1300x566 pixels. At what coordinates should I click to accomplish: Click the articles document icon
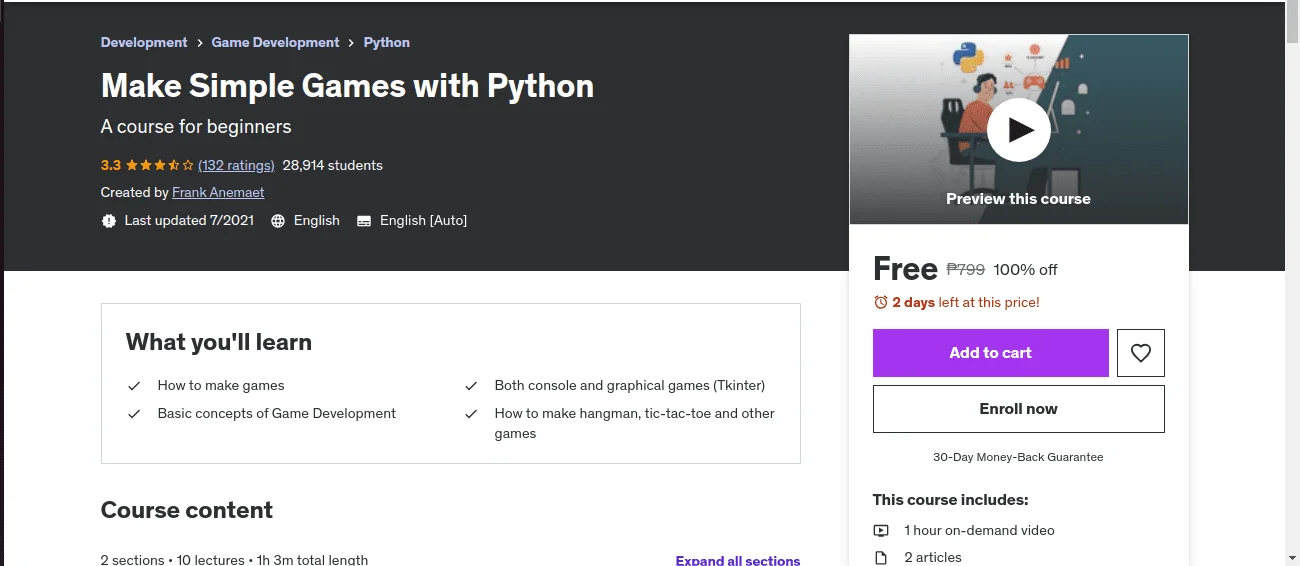(x=881, y=558)
